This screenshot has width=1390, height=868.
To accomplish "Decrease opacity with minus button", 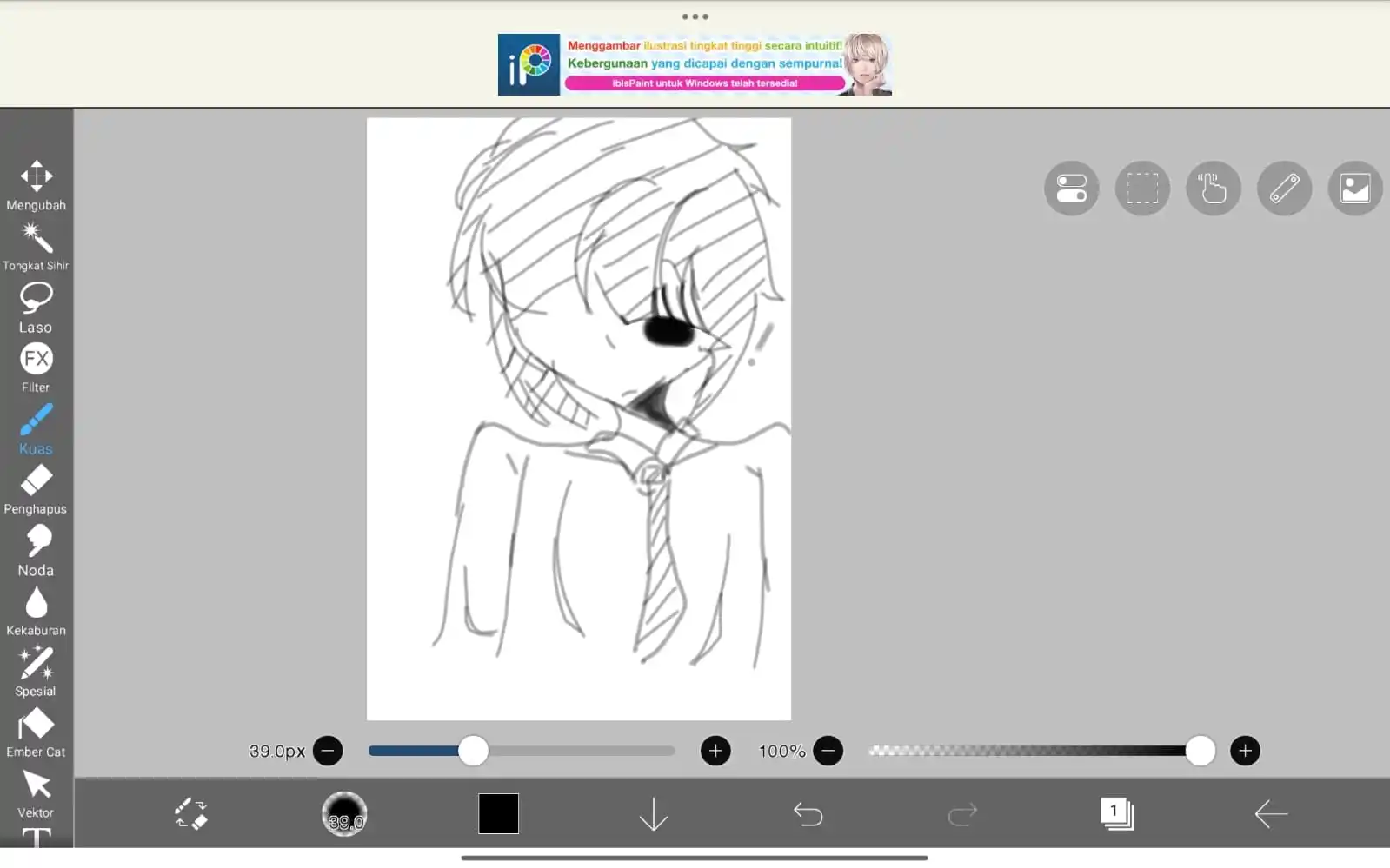I will (x=828, y=751).
